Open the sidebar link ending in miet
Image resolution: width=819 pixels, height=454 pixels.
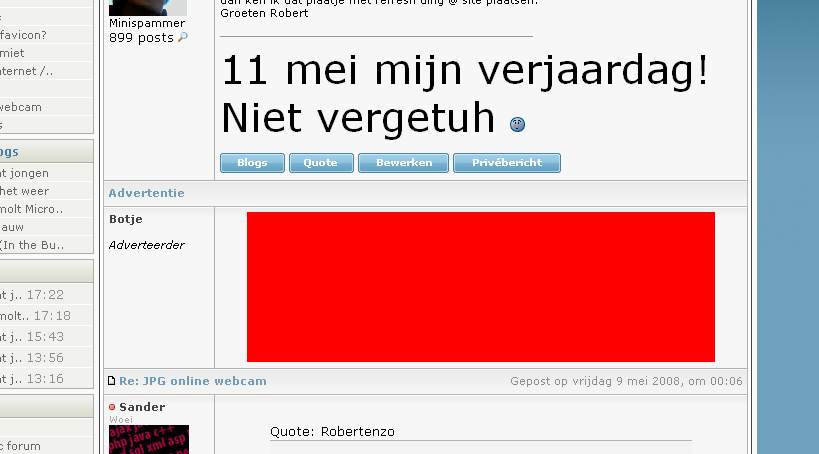(12, 53)
